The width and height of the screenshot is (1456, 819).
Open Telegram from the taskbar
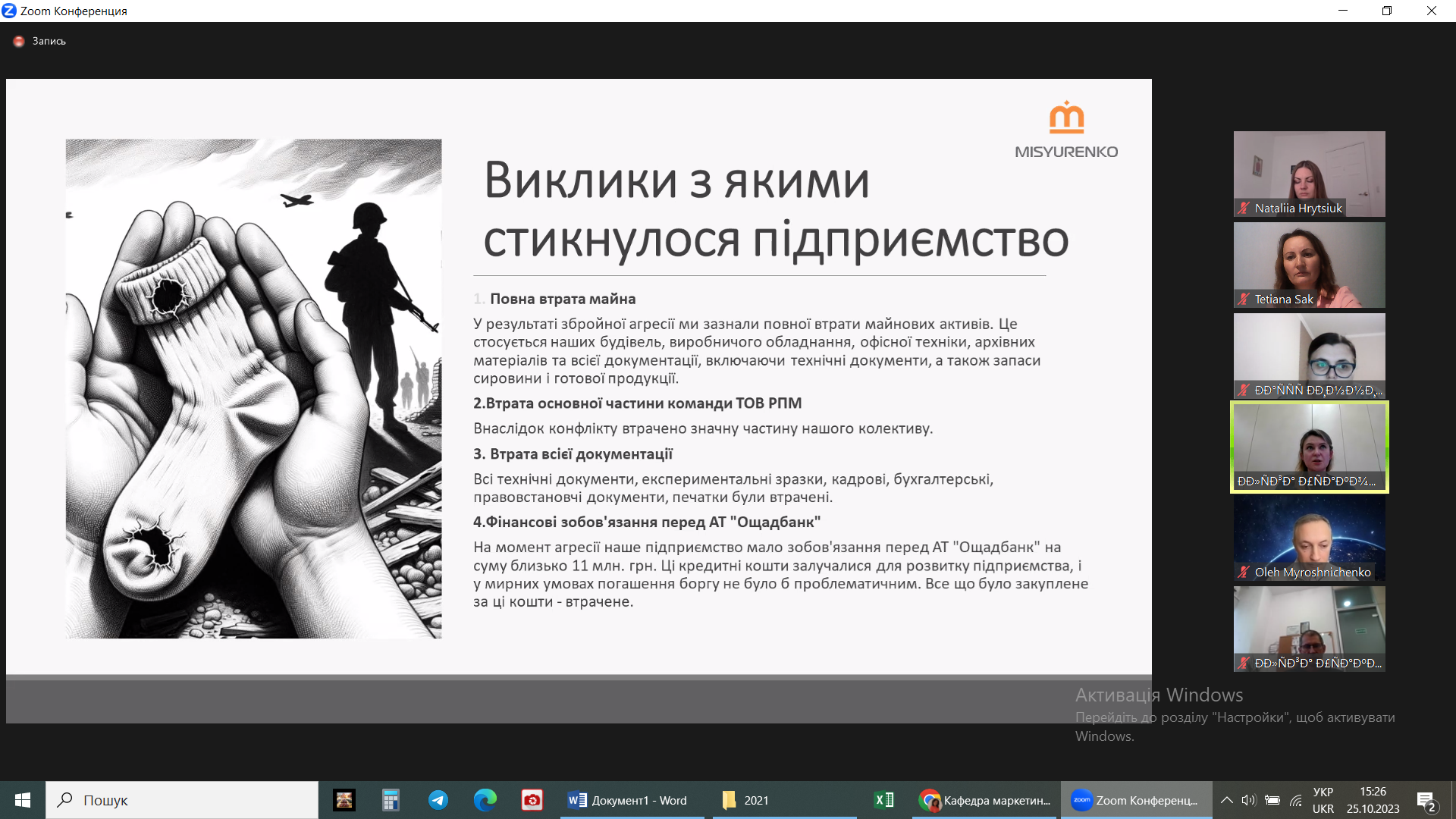tap(438, 800)
